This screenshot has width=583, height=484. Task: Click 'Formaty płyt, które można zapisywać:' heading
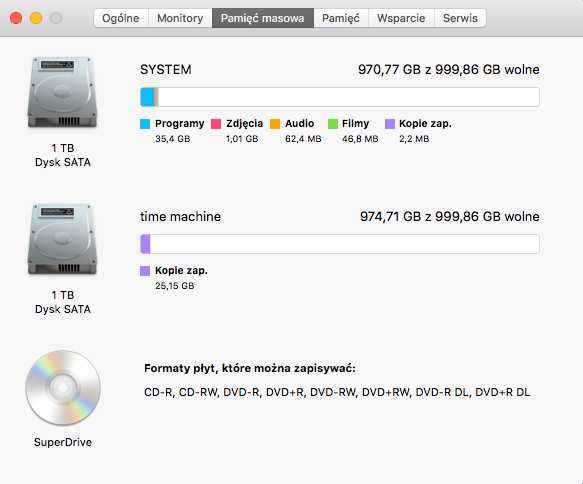coord(250,368)
